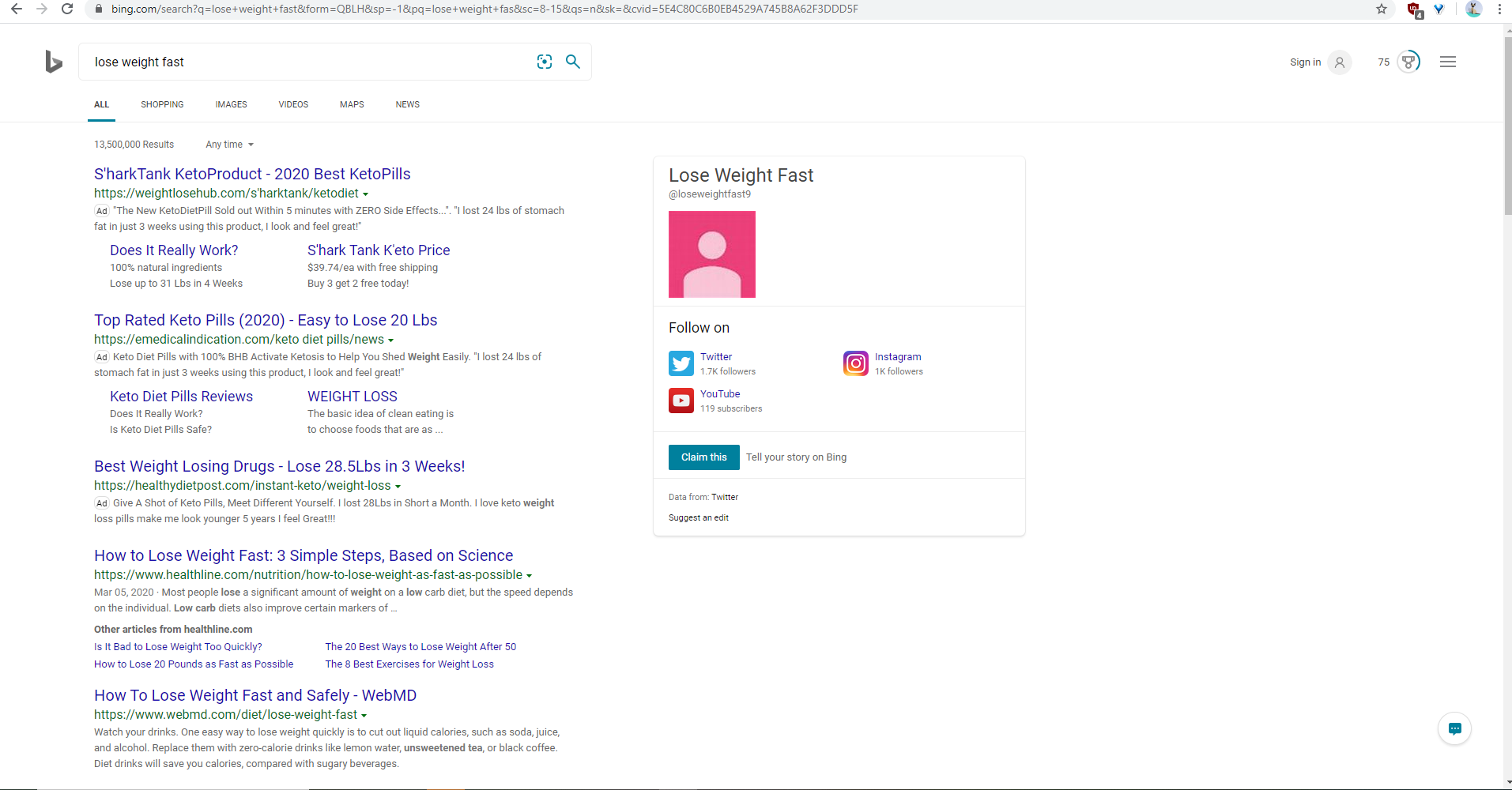Open S'harkTank KetoProduct ad result
This screenshot has width=1512, height=790.
click(252, 174)
